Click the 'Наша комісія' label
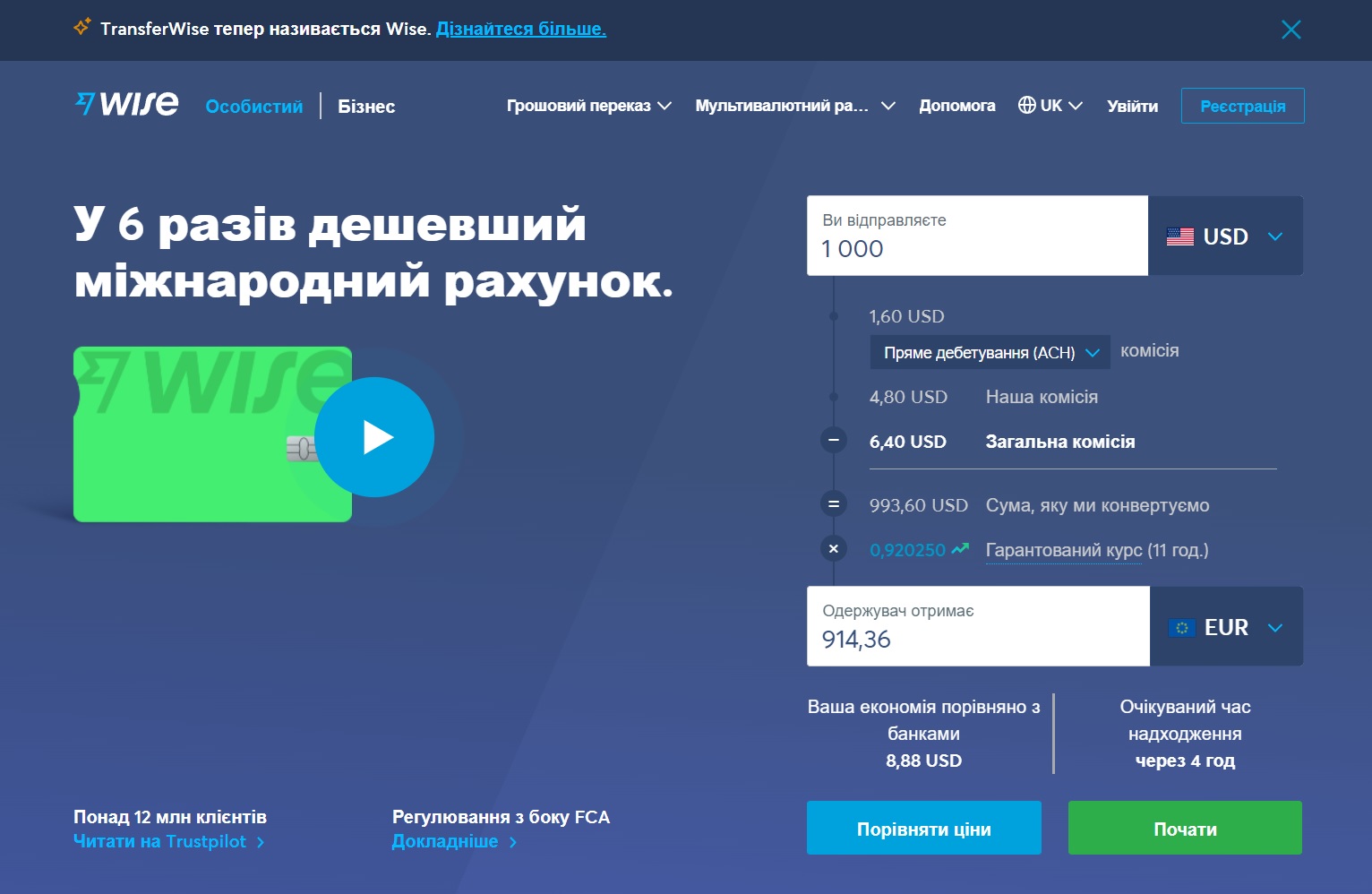The width and height of the screenshot is (1372, 894). pos(1042,397)
